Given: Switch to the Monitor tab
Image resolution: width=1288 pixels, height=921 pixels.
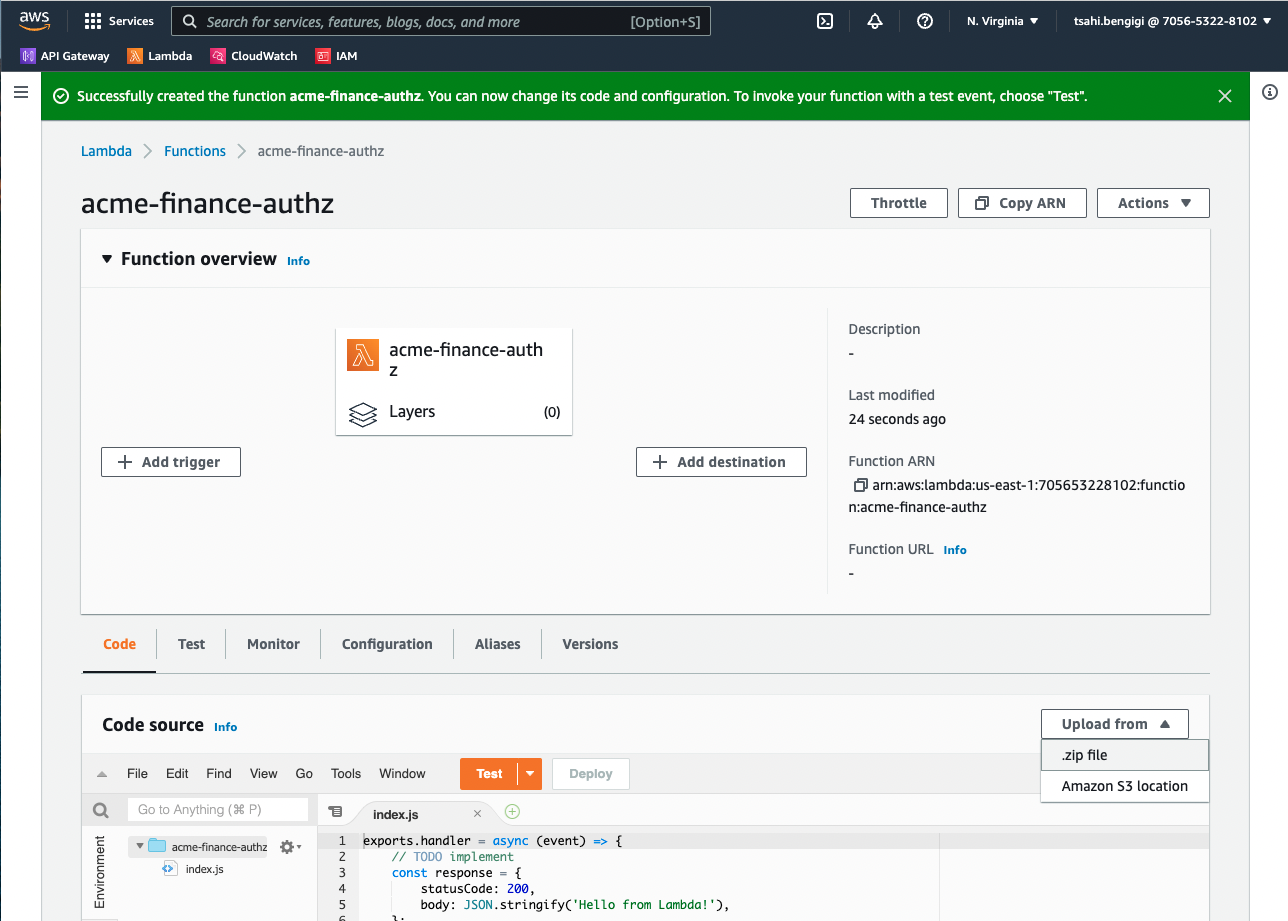Looking at the screenshot, I should point(273,644).
